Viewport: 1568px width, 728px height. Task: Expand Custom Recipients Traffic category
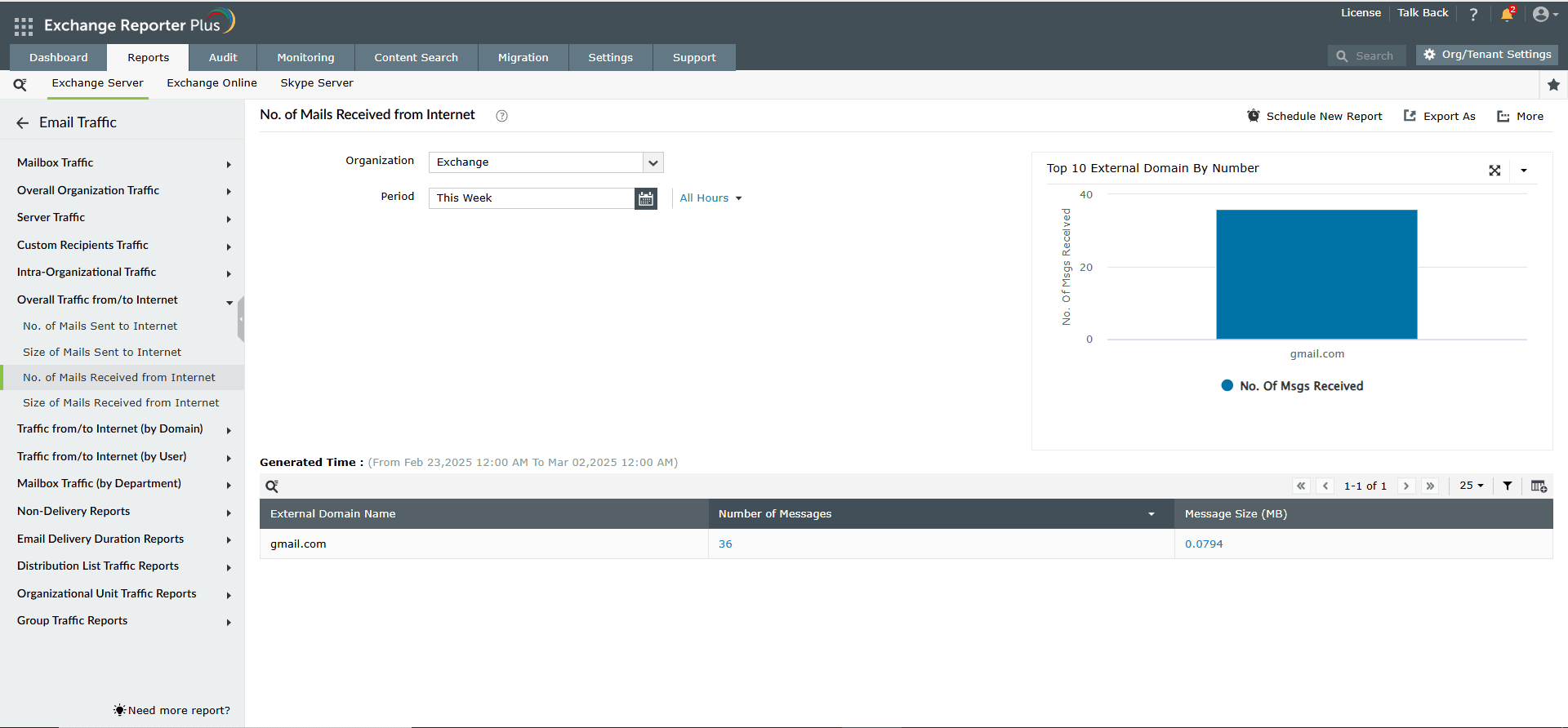[229, 246]
